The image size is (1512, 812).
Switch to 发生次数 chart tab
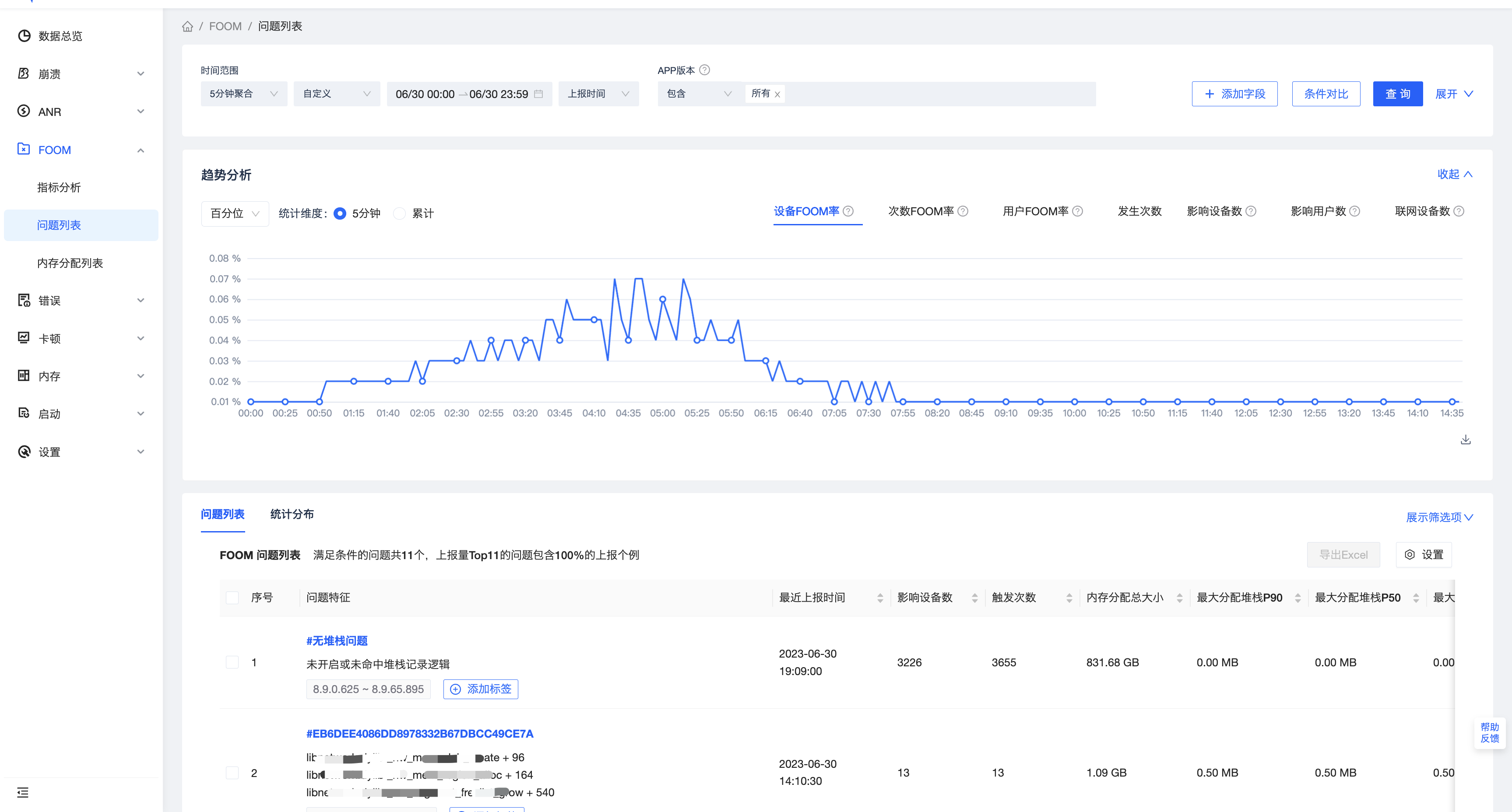[1139, 211]
